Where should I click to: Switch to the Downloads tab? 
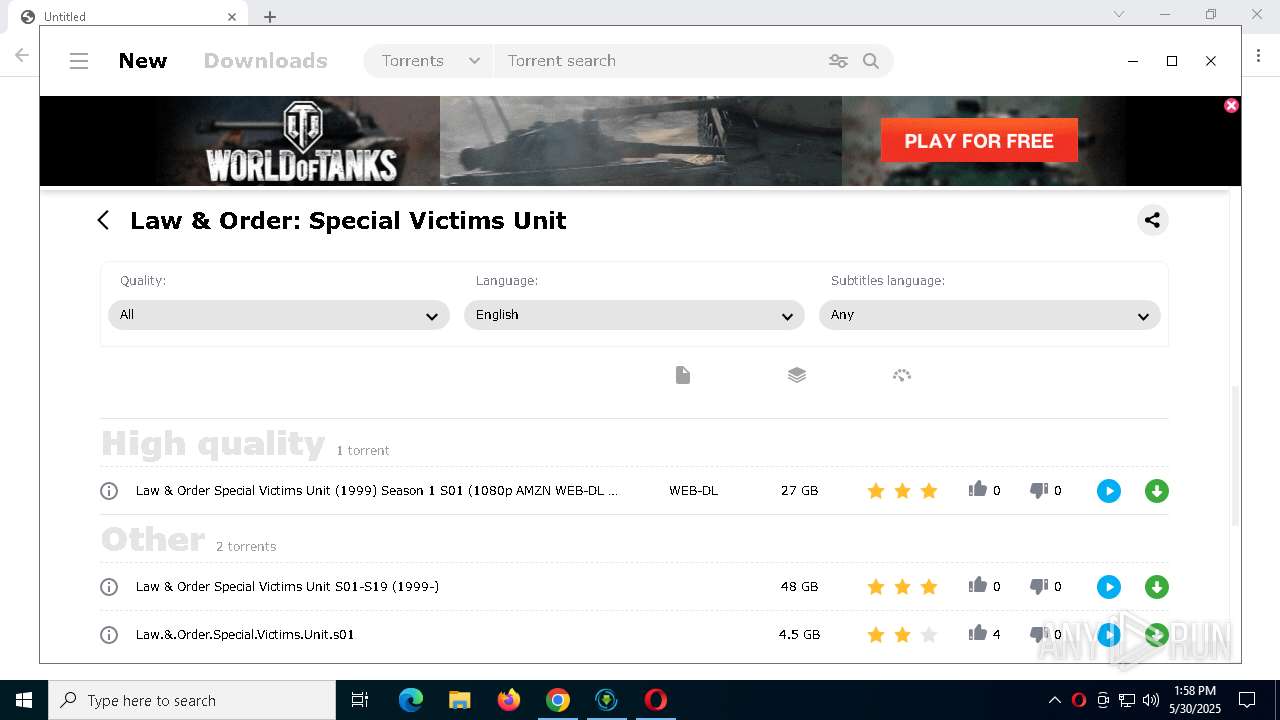click(x=265, y=61)
